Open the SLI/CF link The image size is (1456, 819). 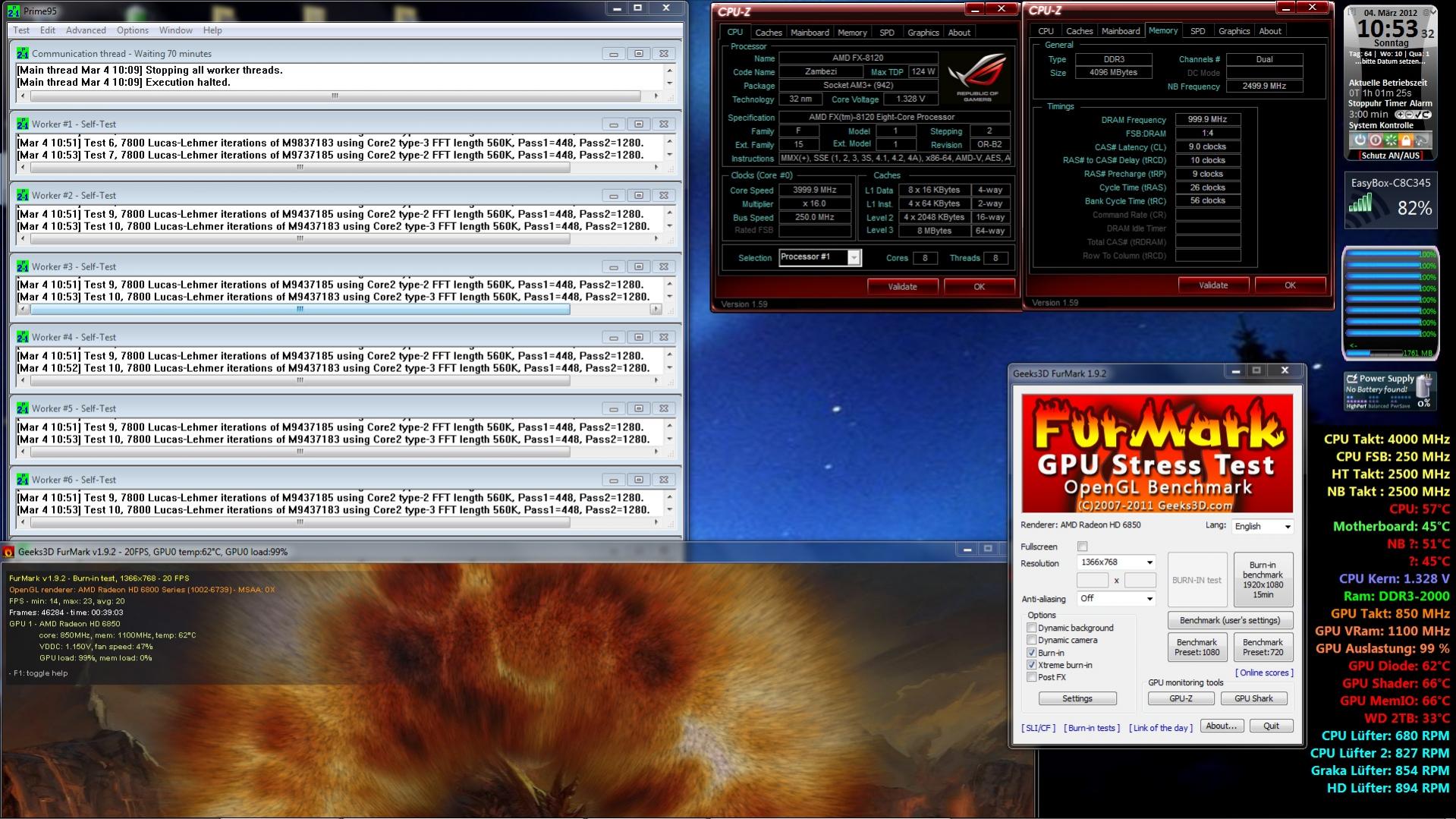(x=1038, y=728)
